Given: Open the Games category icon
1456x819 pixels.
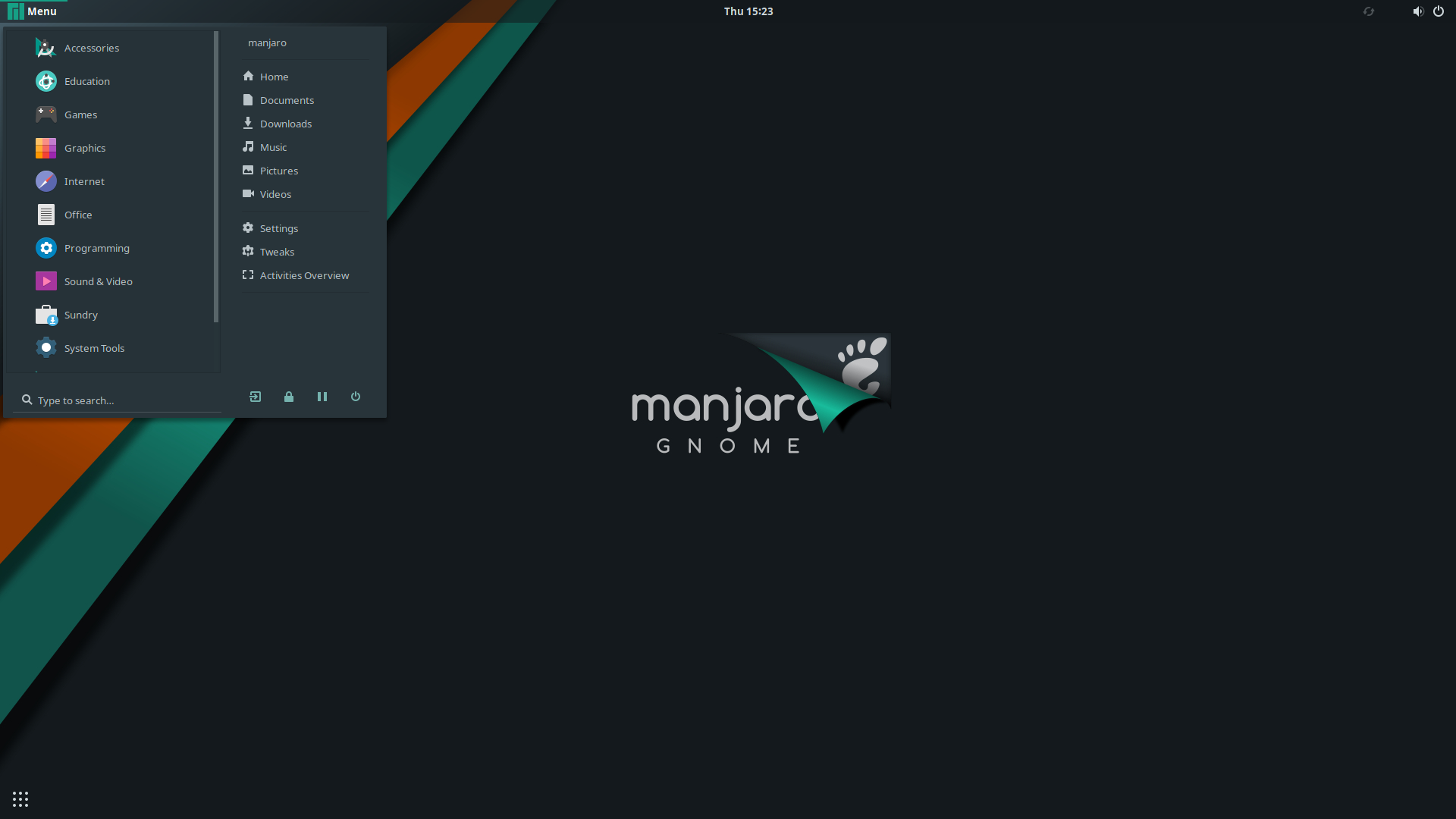Looking at the screenshot, I should [x=47, y=114].
